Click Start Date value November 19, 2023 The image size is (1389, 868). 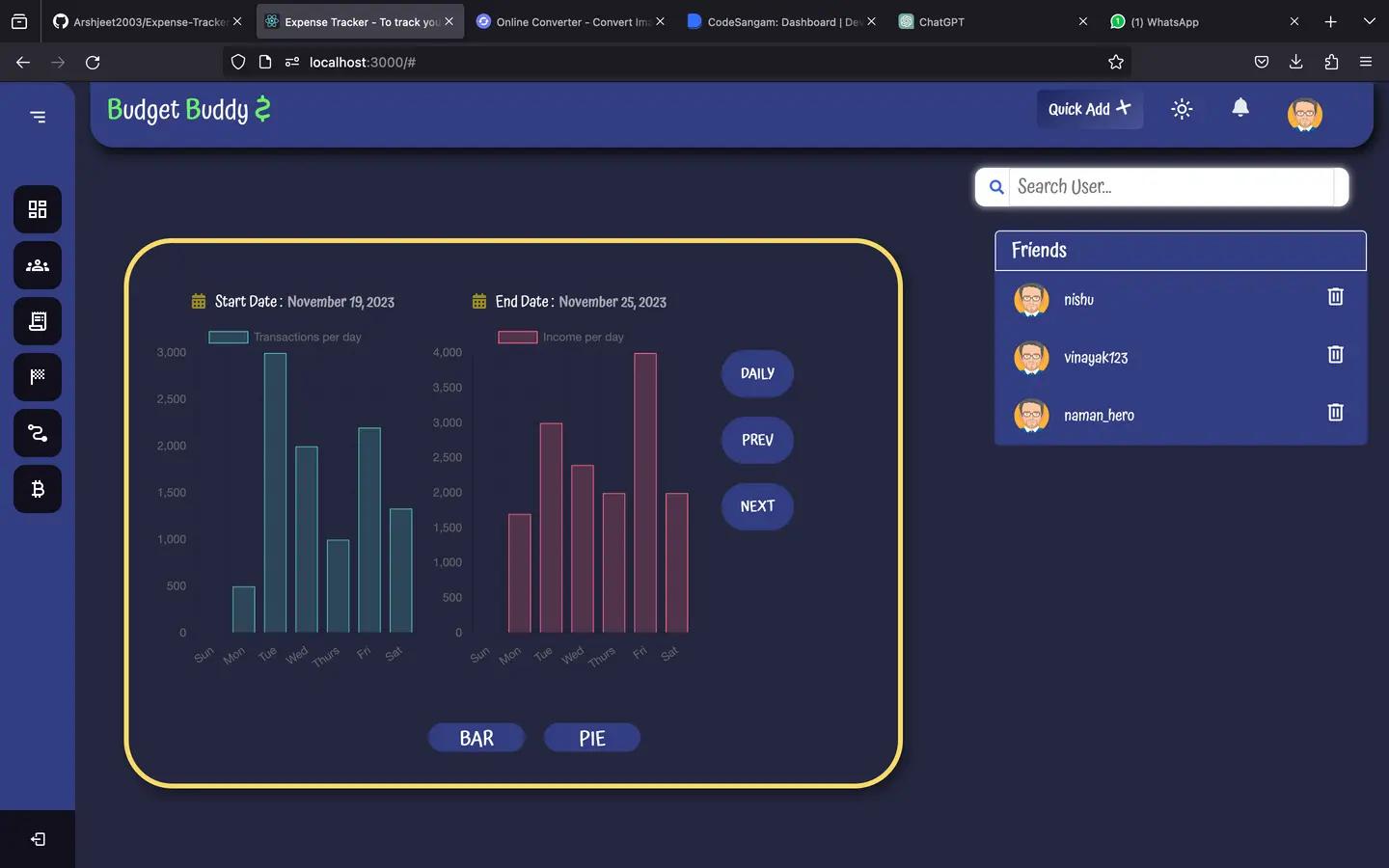(340, 302)
